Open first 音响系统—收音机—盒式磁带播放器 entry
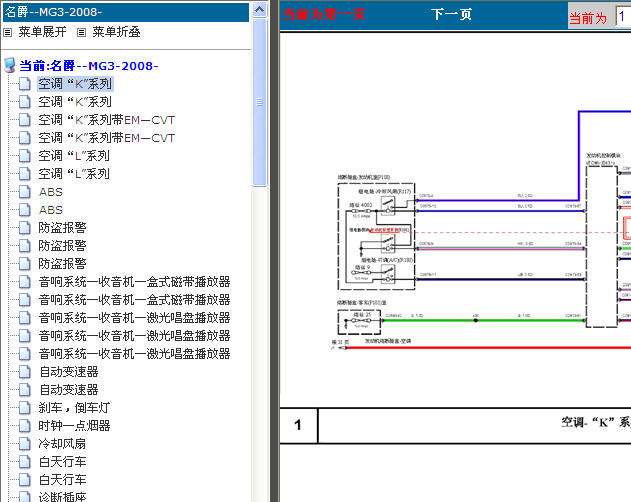Image resolution: width=631 pixels, height=502 pixels. coord(134,282)
